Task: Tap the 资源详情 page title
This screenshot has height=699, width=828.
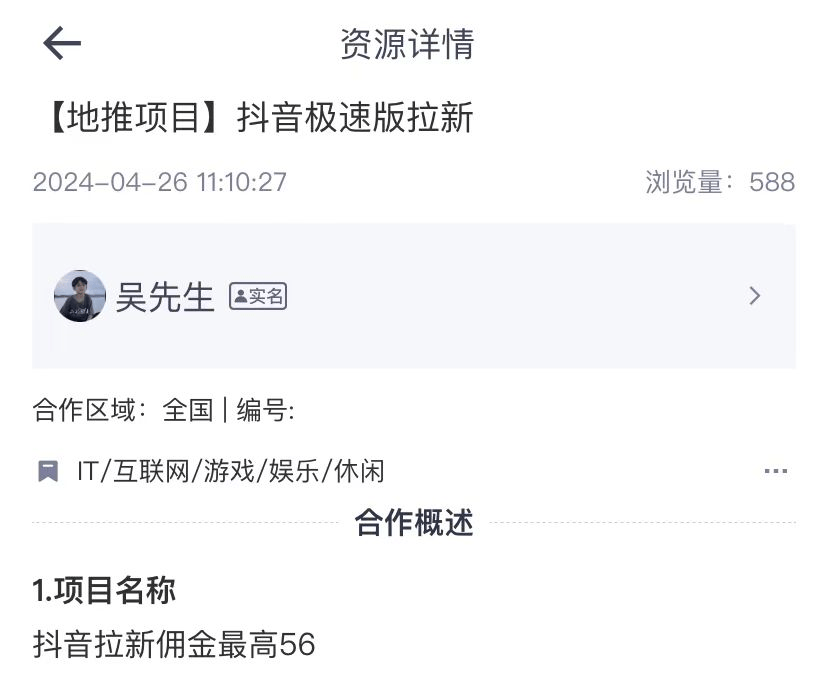Action: pos(407,44)
